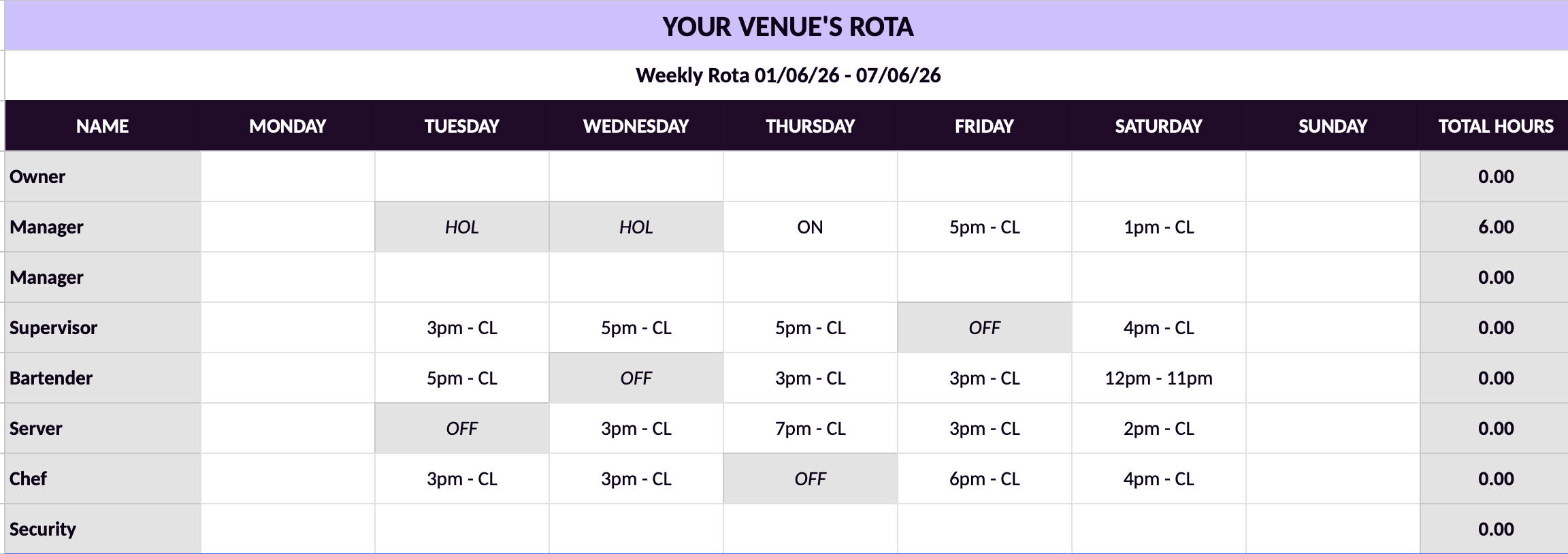
Task: Select the SUNDAY header cell
Action: tap(1333, 126)
